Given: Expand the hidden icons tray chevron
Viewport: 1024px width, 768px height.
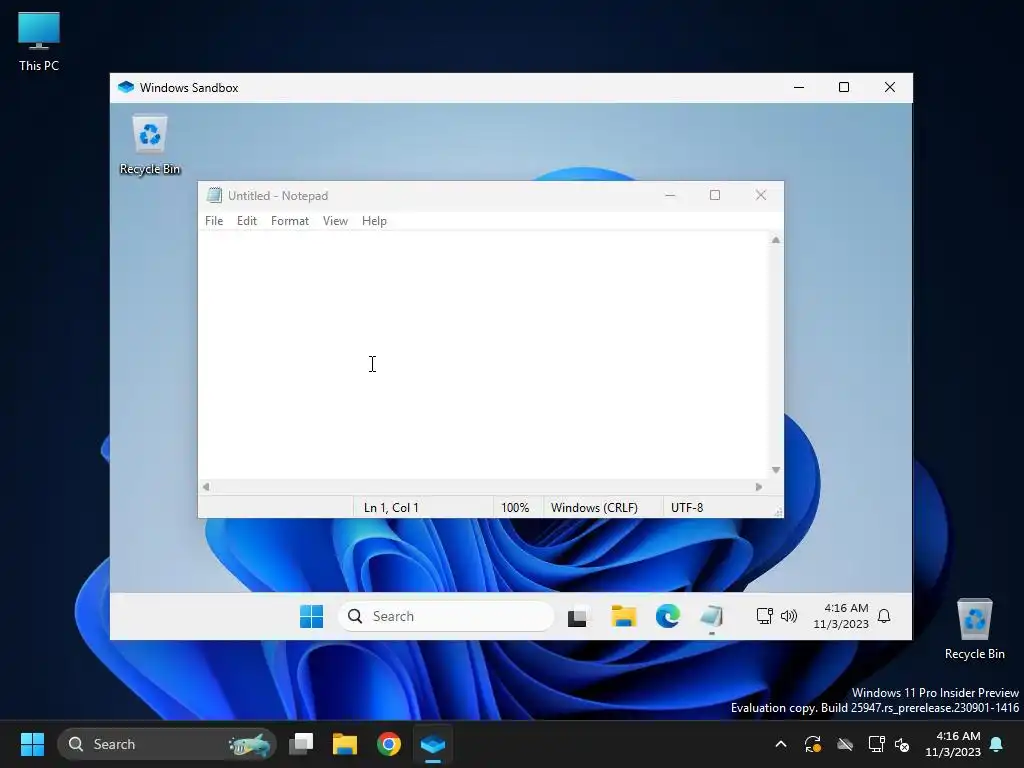Looking at the screenshot, I should pos(780,744).
